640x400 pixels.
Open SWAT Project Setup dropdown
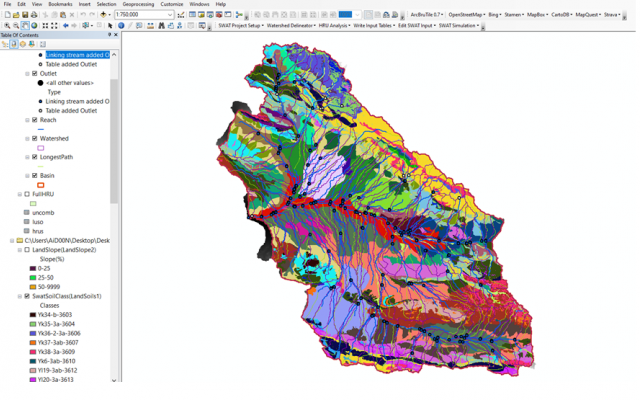click(241, 25)
